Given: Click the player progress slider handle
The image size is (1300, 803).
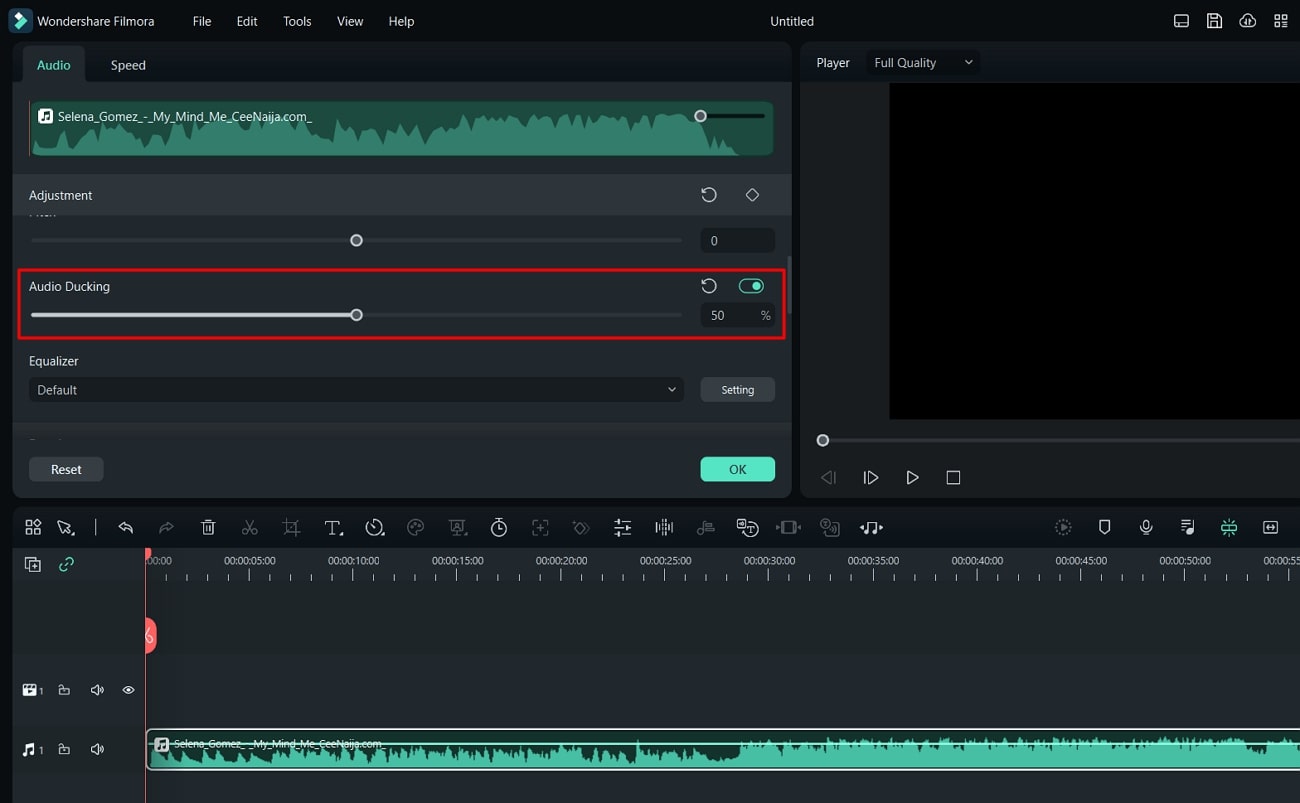Looking at the screenshot, I should pyautogui.click(x=823, y=440).
